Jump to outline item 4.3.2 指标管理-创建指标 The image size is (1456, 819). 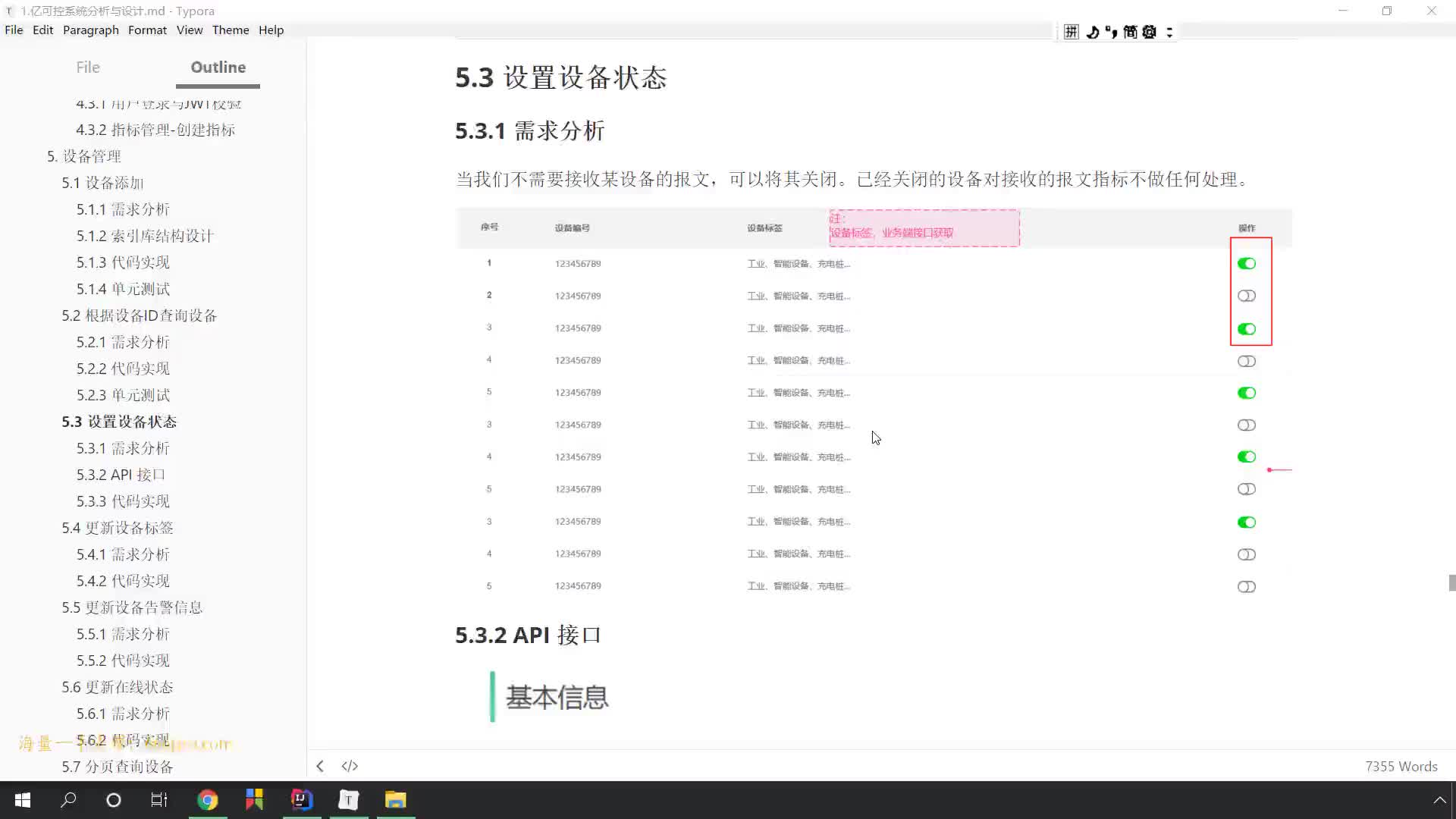point(155,130)
